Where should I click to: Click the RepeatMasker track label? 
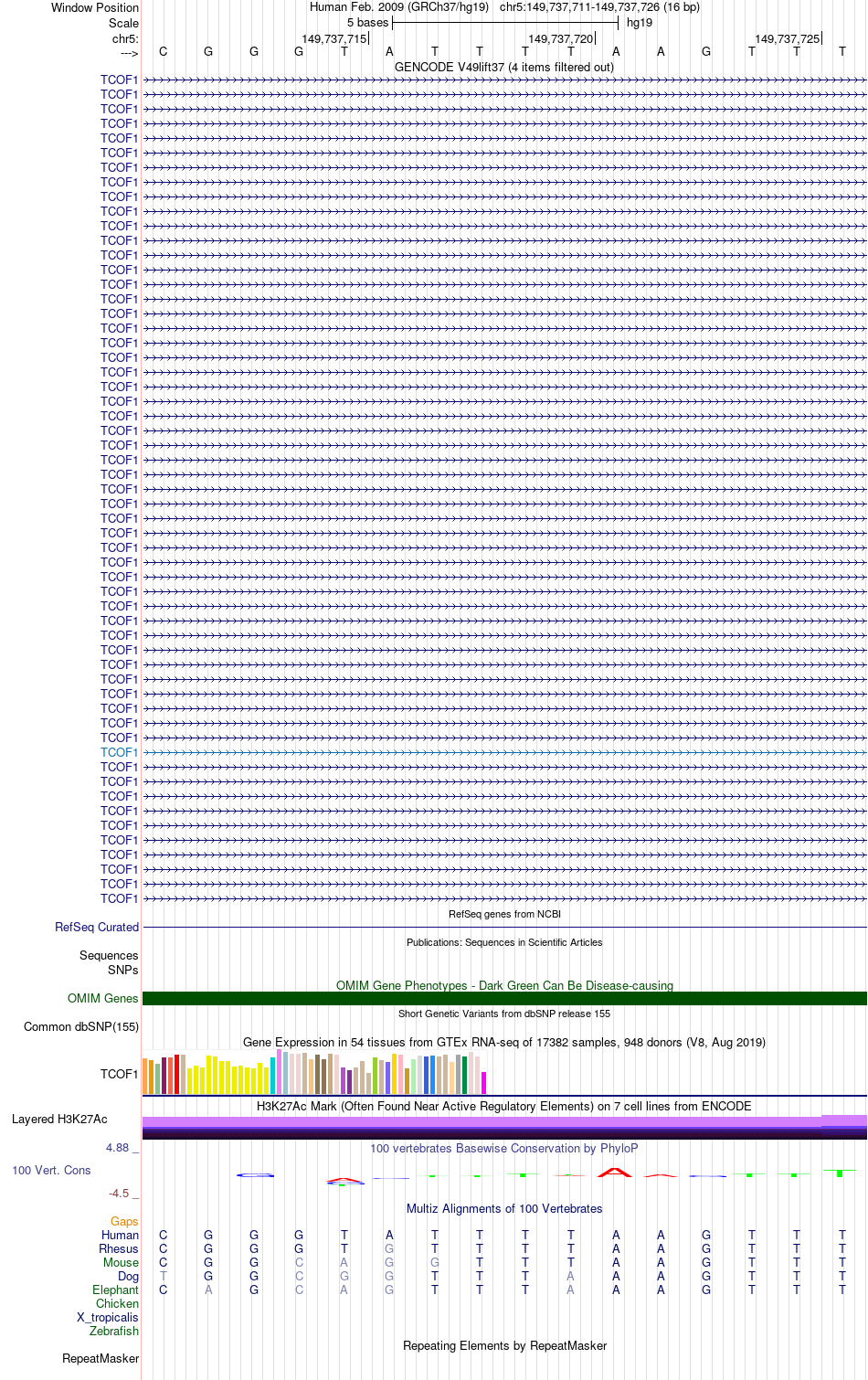(101, 1358)
